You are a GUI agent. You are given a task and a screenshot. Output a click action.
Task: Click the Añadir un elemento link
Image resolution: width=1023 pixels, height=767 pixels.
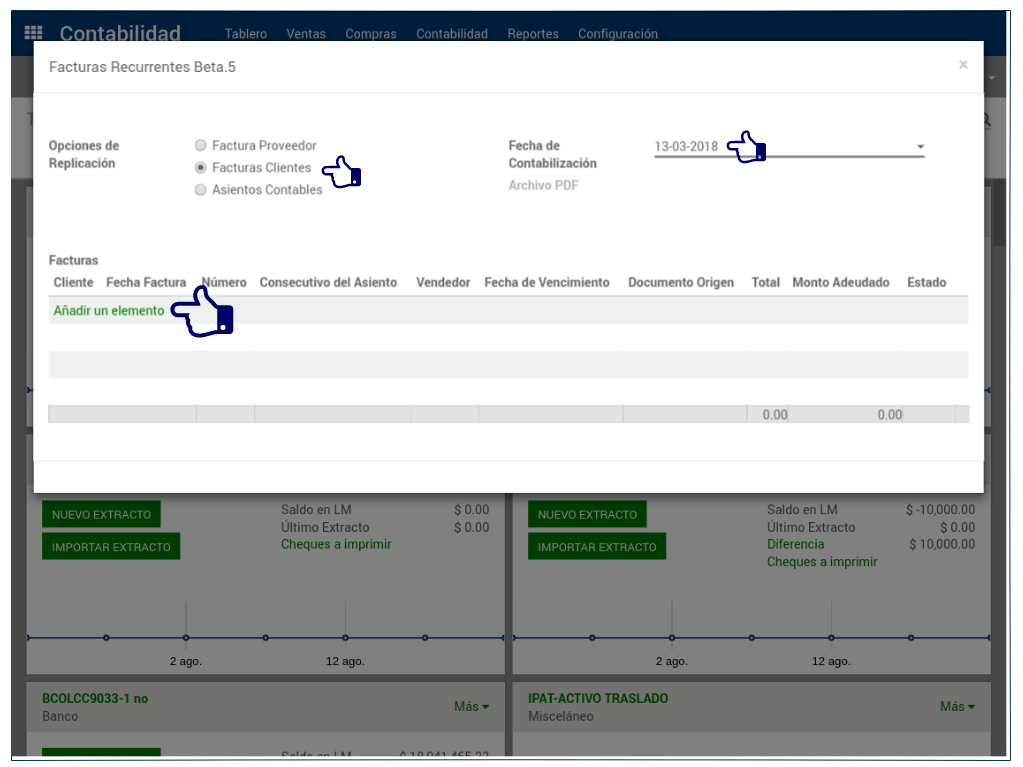pyautogui.click(x=109, y=311)
